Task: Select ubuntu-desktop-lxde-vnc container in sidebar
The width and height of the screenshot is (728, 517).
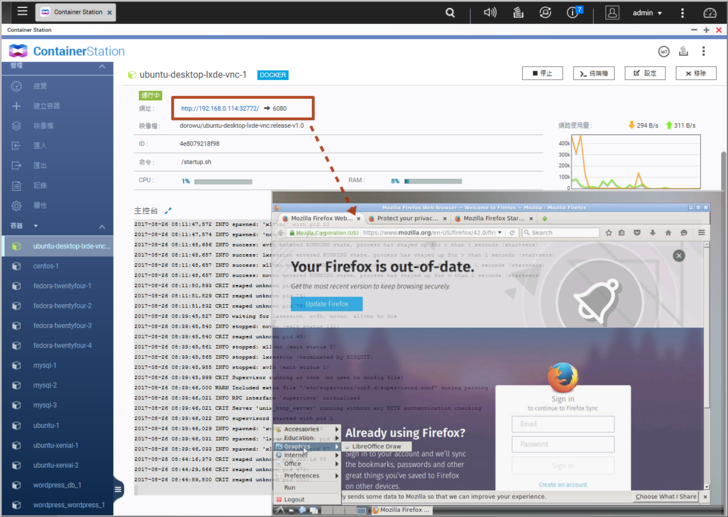Action: (57, 246)
